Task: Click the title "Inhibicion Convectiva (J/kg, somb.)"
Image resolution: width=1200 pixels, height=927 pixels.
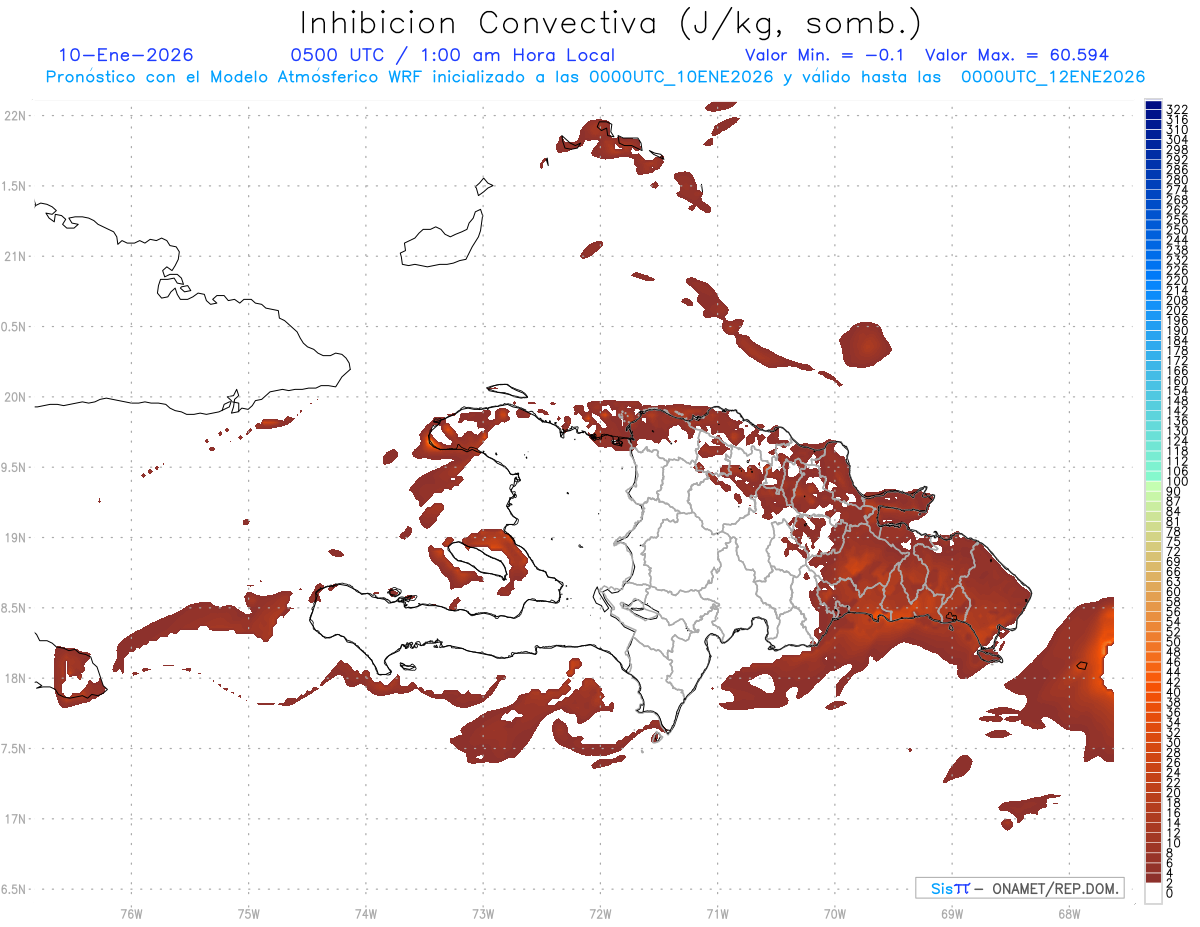Action: tap(611, 23)
